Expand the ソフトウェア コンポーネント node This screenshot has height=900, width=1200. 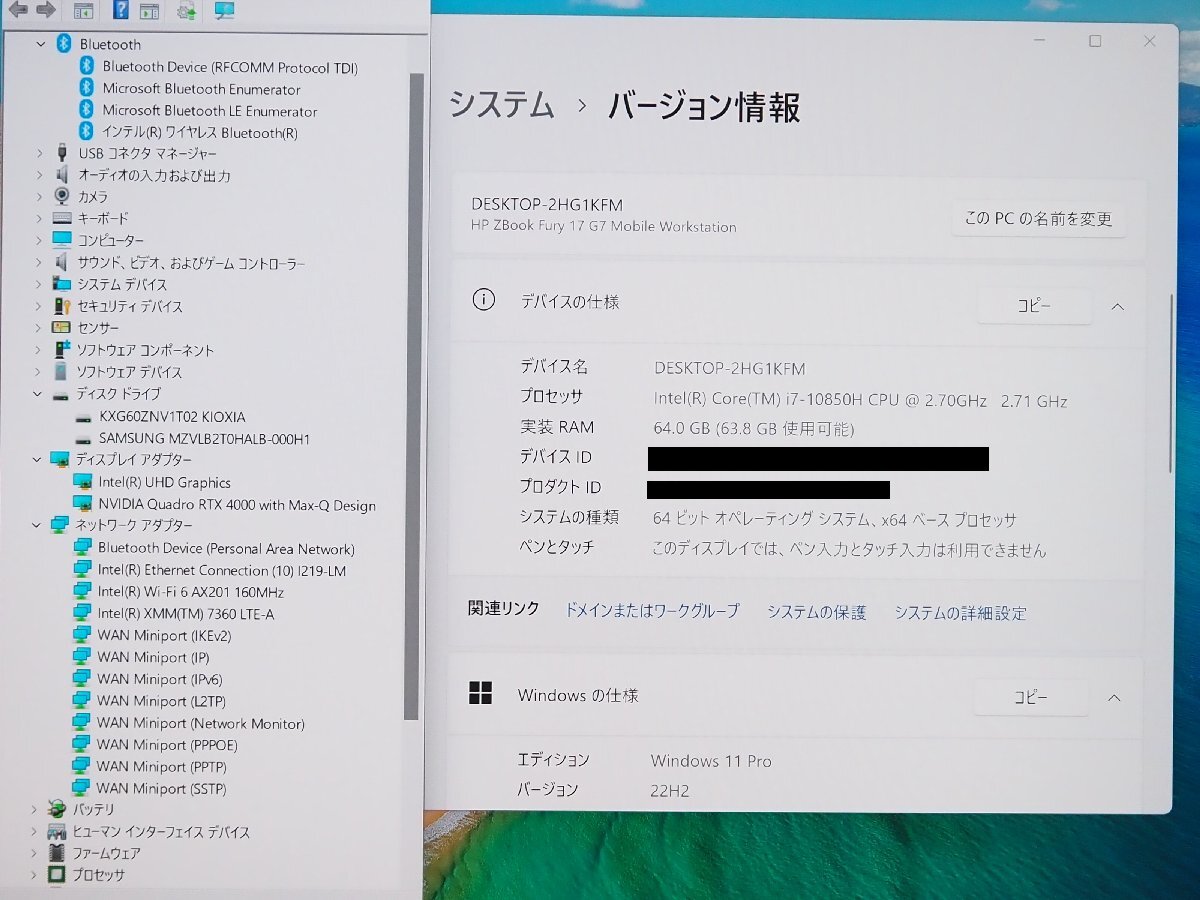pyautogui.click(x=39, y=350)
